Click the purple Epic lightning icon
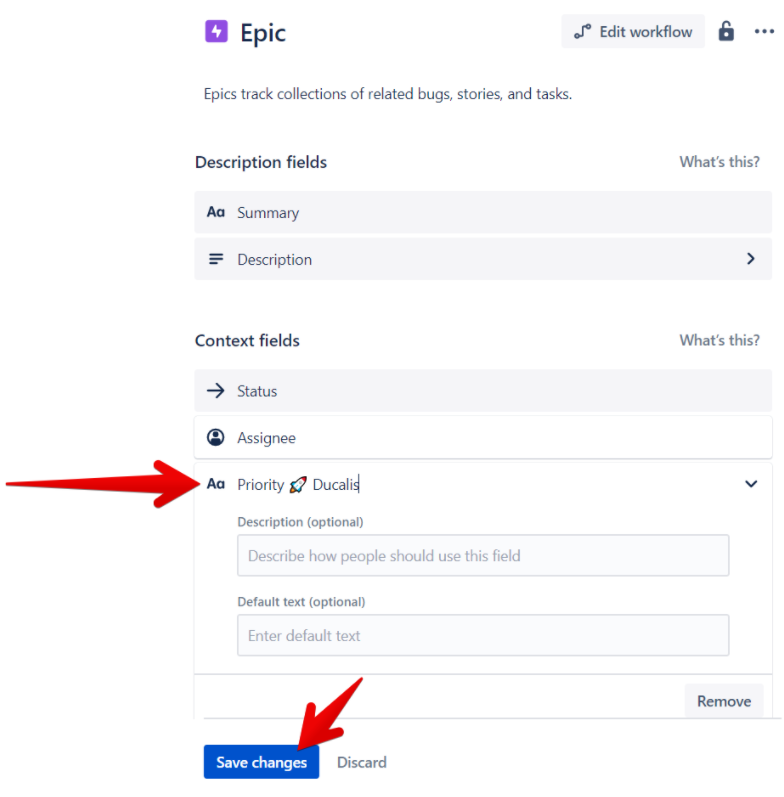The image size is (784, 797). (216, 32)
